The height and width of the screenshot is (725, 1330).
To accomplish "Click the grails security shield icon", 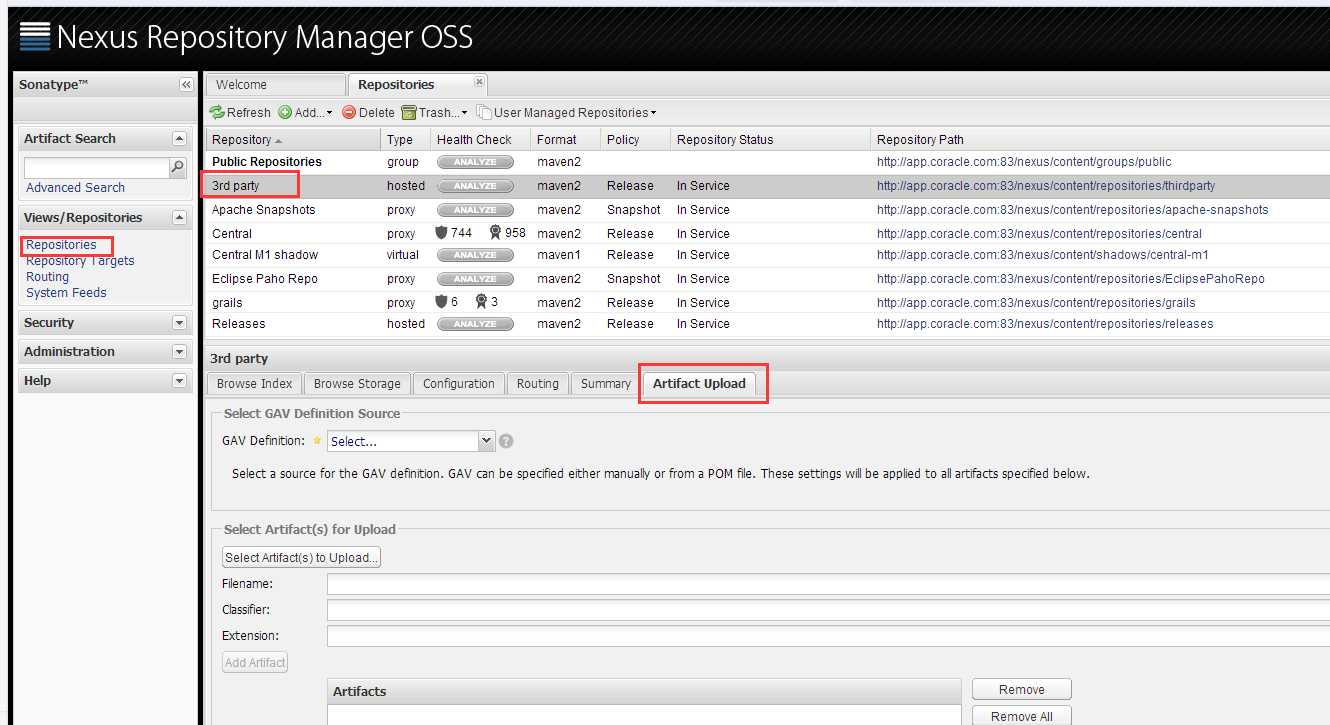I will 441,302.
